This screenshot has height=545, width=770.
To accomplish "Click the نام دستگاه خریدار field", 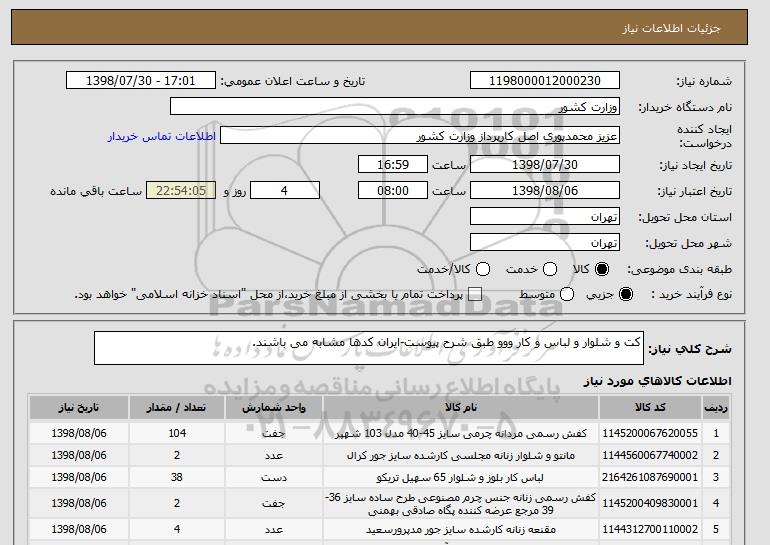I will tap(395, 107).
